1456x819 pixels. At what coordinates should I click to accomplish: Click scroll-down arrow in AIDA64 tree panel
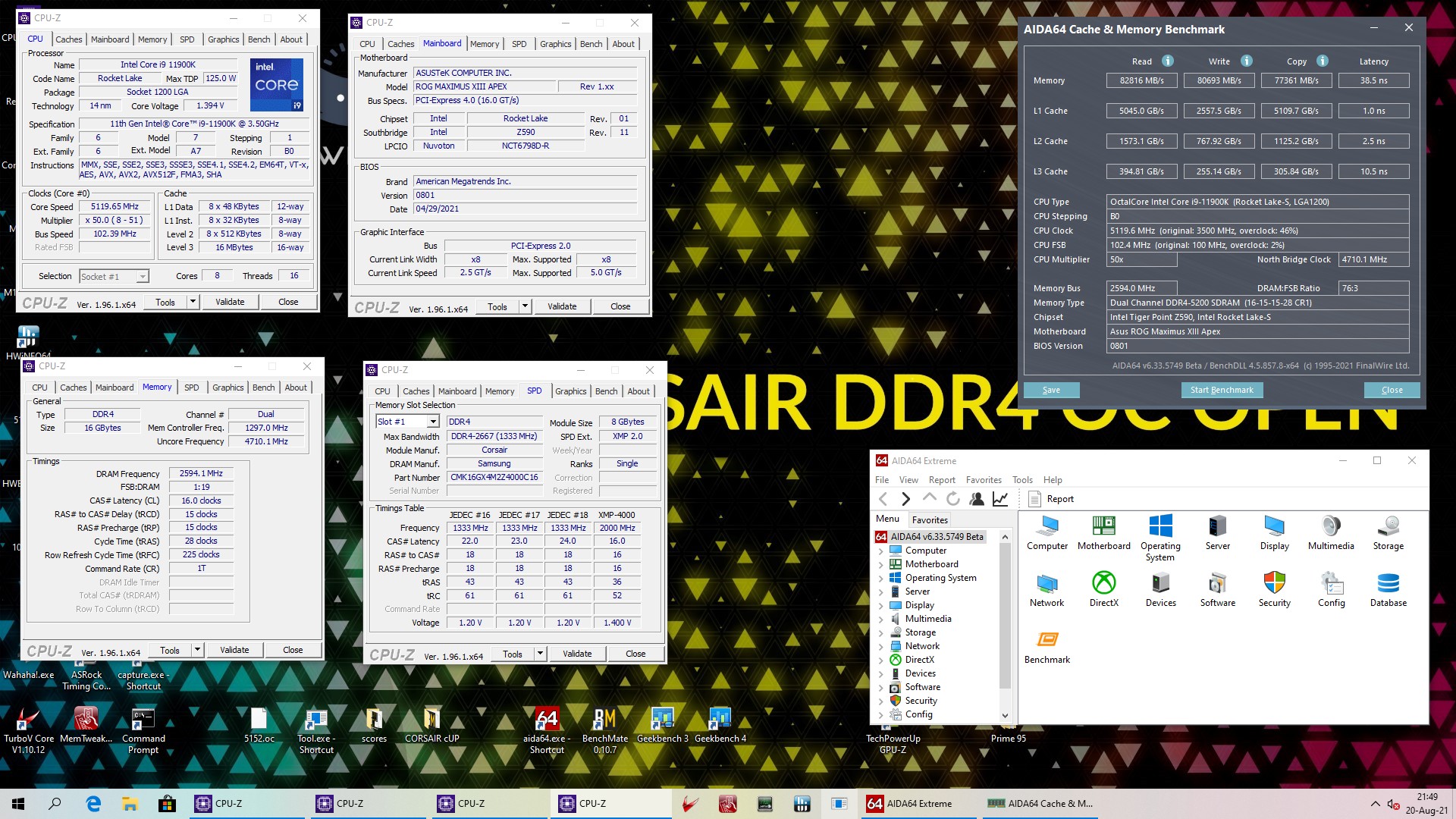tap(1006, 715)
